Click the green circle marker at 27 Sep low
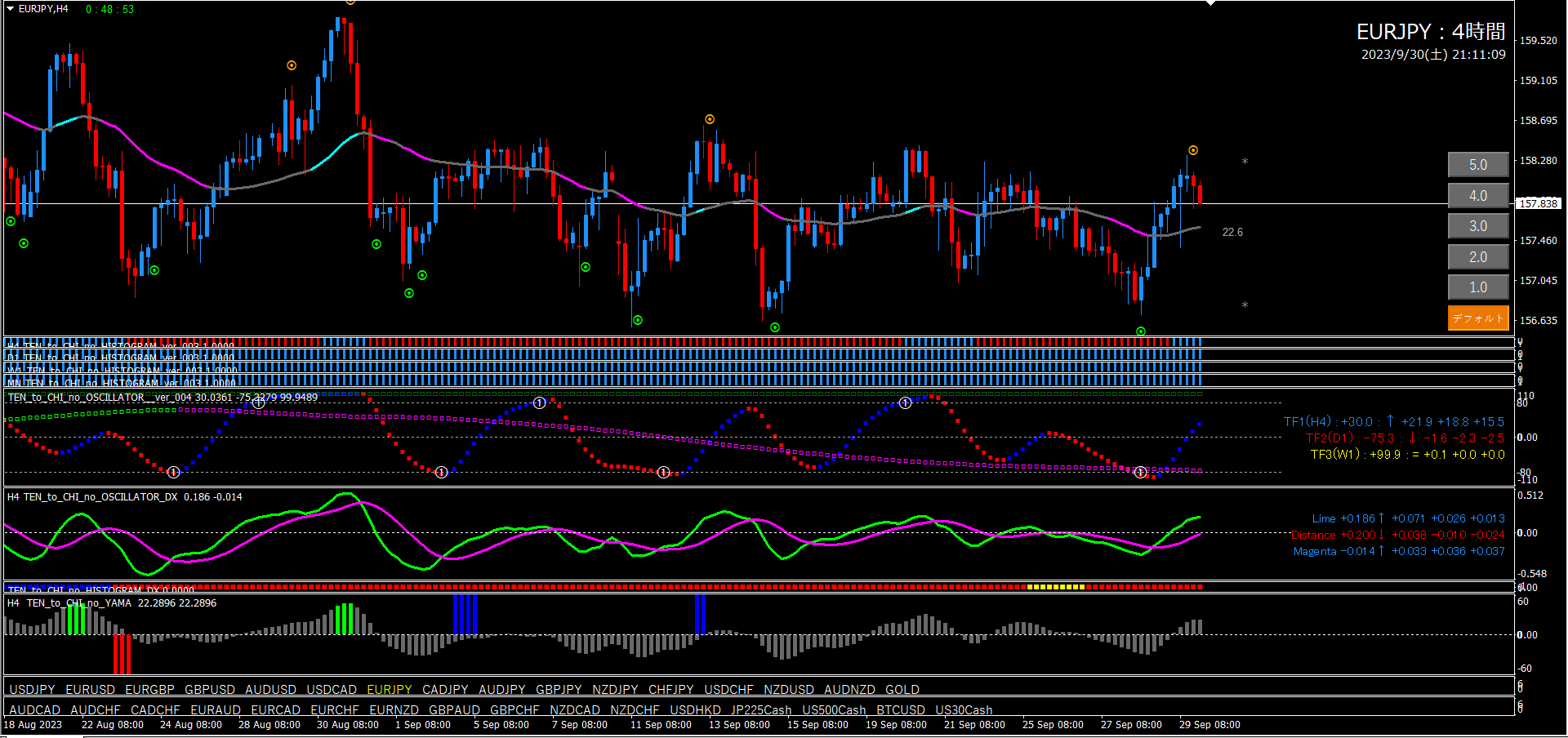This screenshot has height=738, width=1568. (x=1141, y=331)
